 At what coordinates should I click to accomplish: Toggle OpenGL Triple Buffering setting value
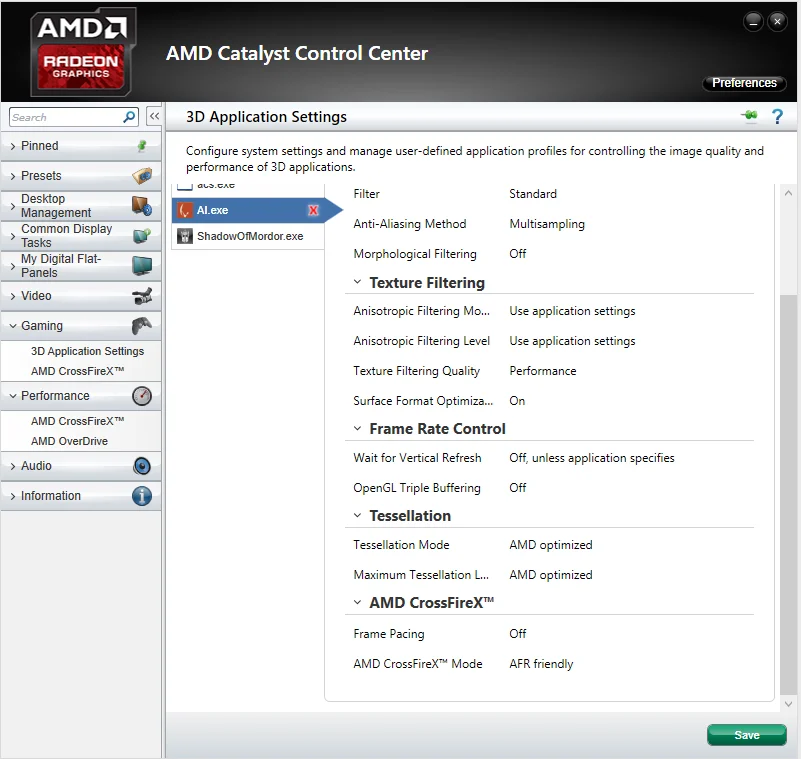click(517, 487)
